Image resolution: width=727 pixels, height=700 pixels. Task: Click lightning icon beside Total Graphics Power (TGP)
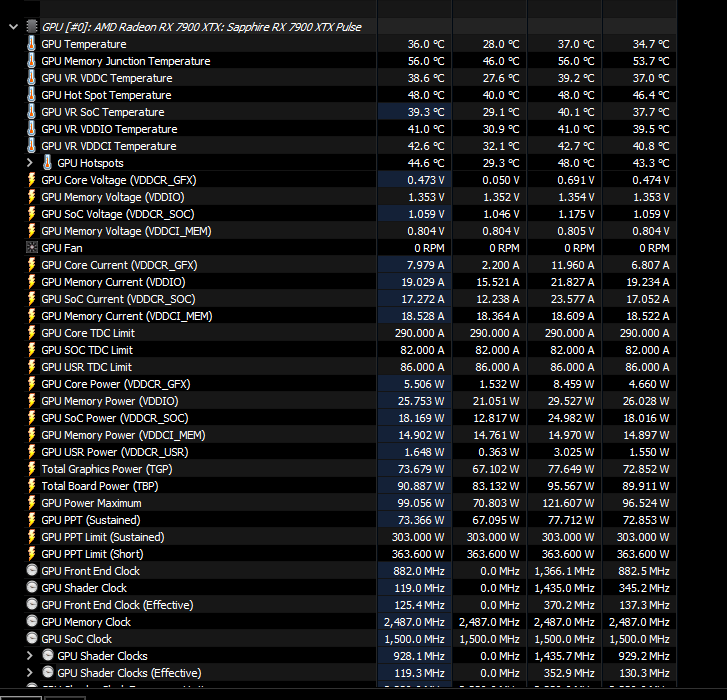[32, 469]
